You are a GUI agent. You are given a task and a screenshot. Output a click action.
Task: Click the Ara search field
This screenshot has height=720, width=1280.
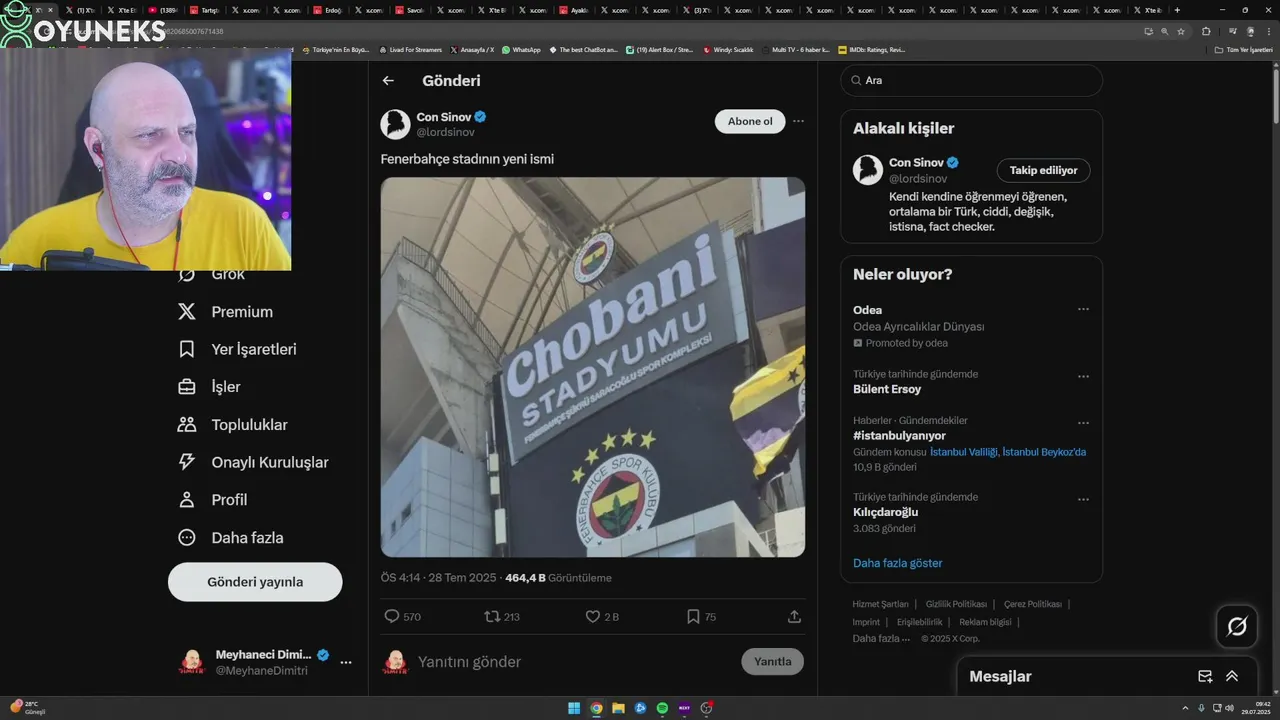tap(971, 80)
